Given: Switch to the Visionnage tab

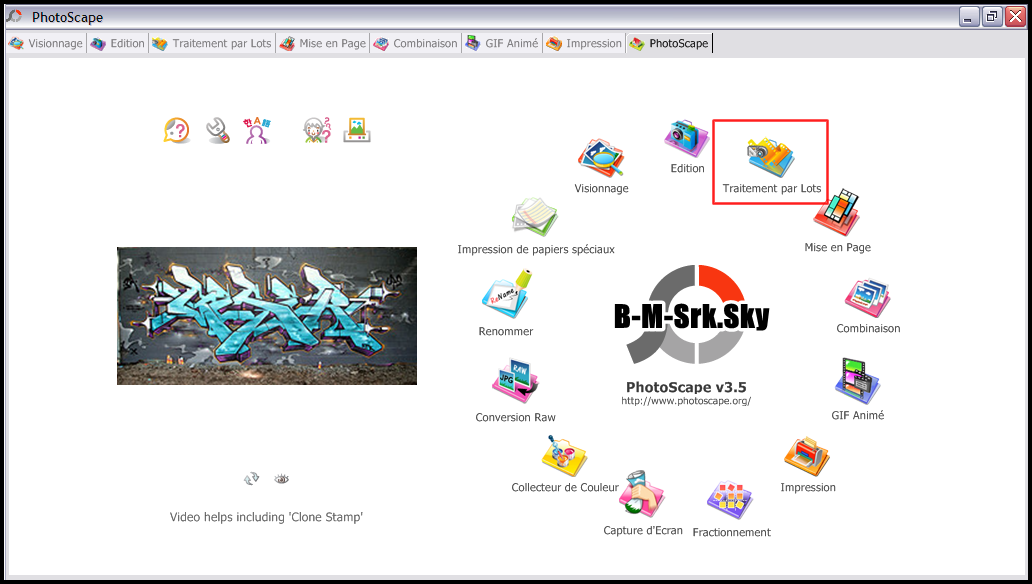Looking at the screenshot, I should coord(46,43).
